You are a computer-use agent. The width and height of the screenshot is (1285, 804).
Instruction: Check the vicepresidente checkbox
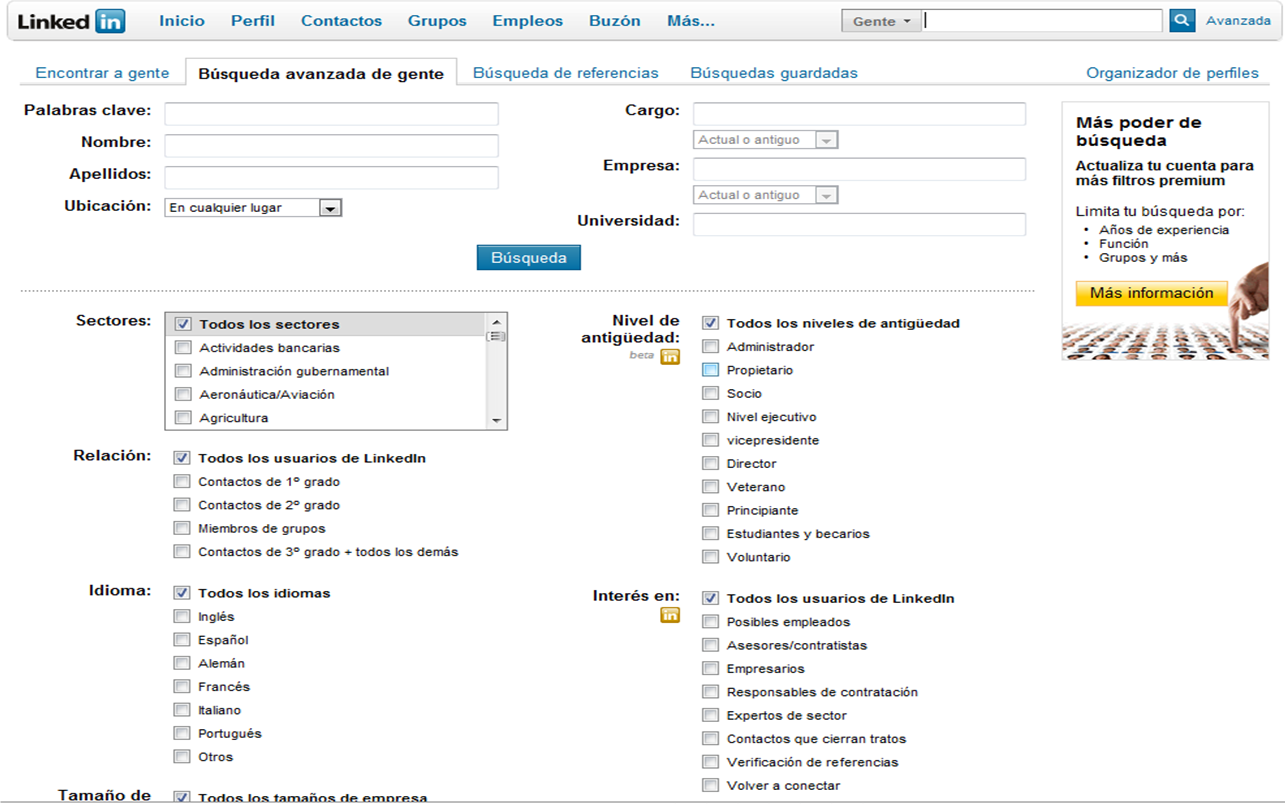click(x=710, y=440)
